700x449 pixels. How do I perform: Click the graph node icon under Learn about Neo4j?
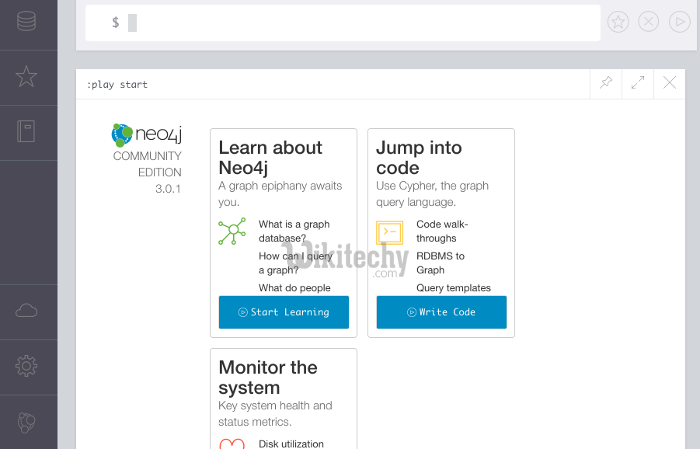232,232
